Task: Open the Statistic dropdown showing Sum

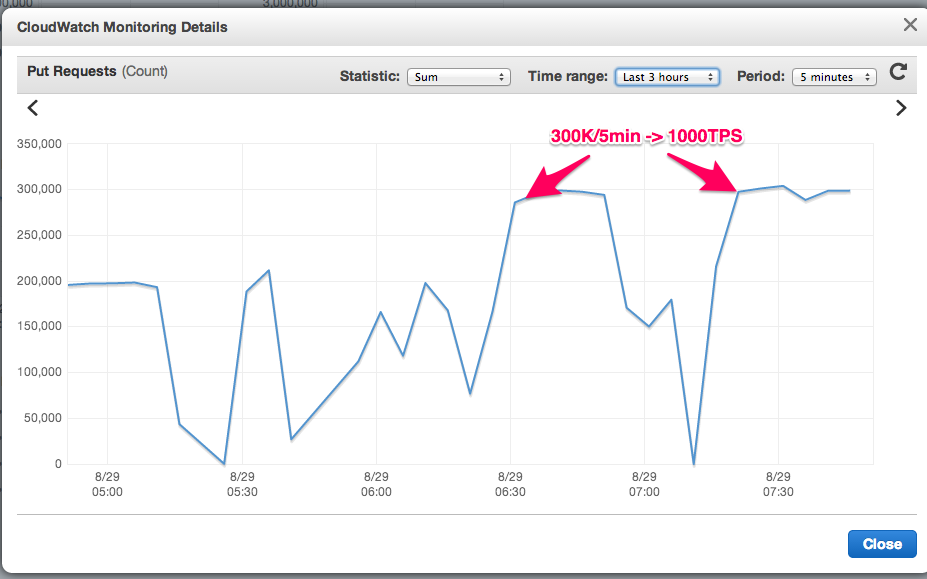Action: [459, 77]
